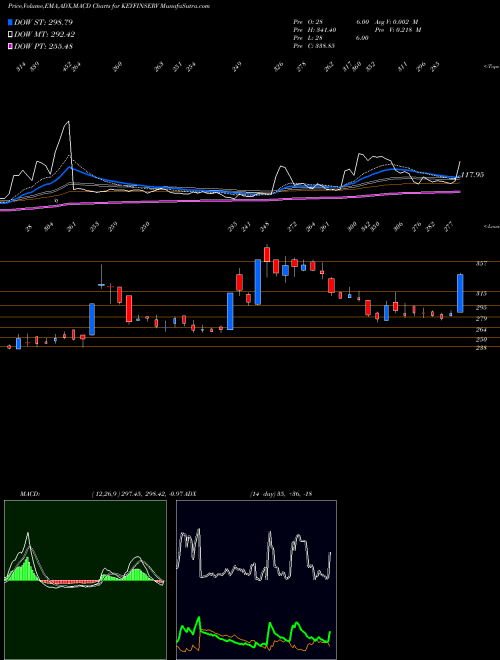
Task: Click the 238 price level label
Action: point(481,348)
